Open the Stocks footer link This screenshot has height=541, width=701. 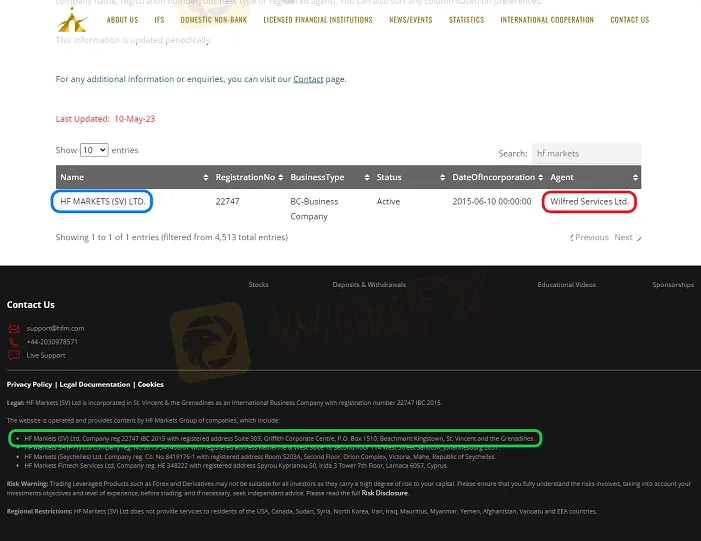coord(258,285)
